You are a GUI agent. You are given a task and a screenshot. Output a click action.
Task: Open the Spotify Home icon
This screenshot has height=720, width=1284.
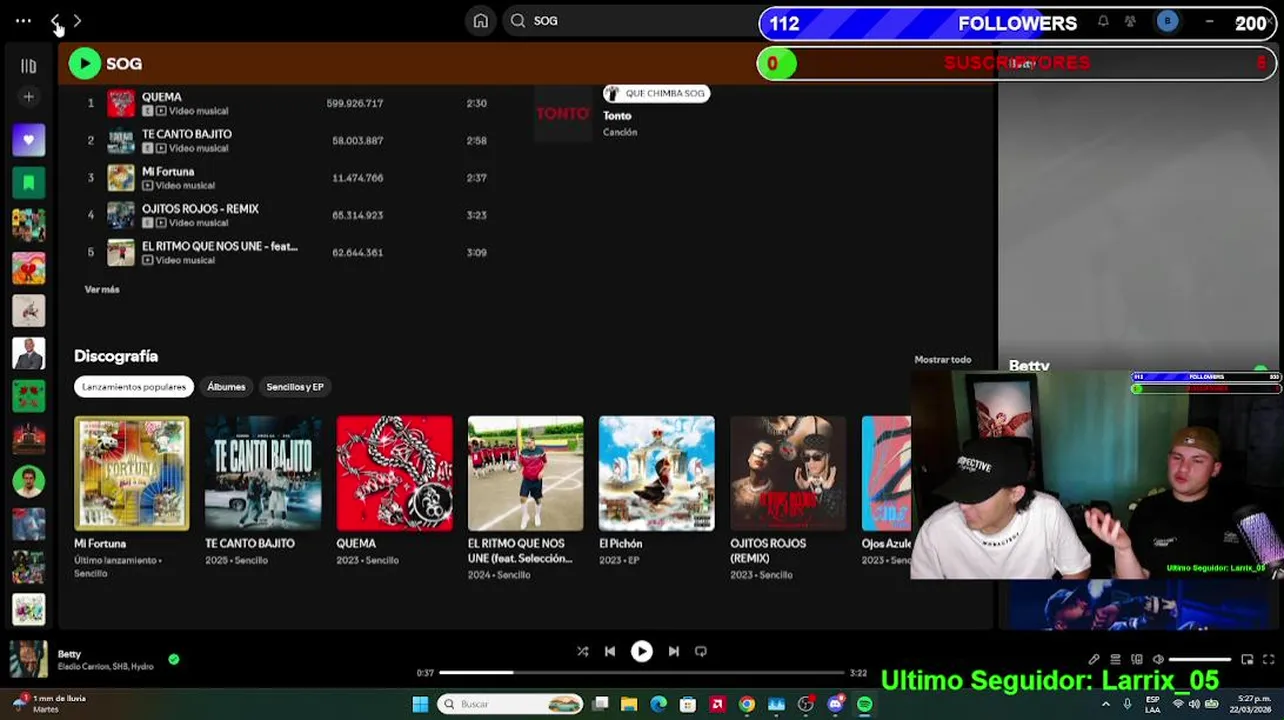pos(481,21)
